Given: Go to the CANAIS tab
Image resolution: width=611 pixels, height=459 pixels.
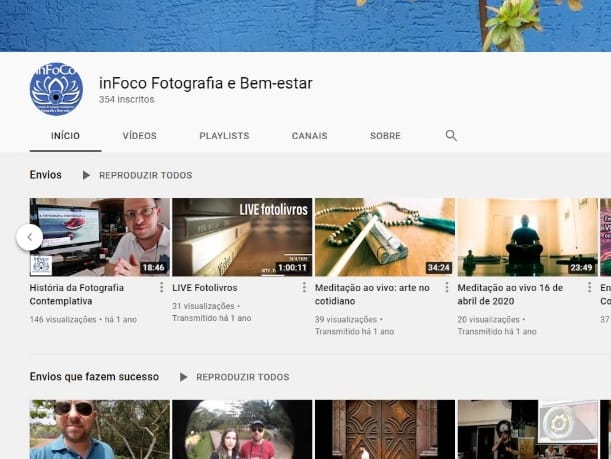Looking at the screenshot, I should click(x=309, y=136).
